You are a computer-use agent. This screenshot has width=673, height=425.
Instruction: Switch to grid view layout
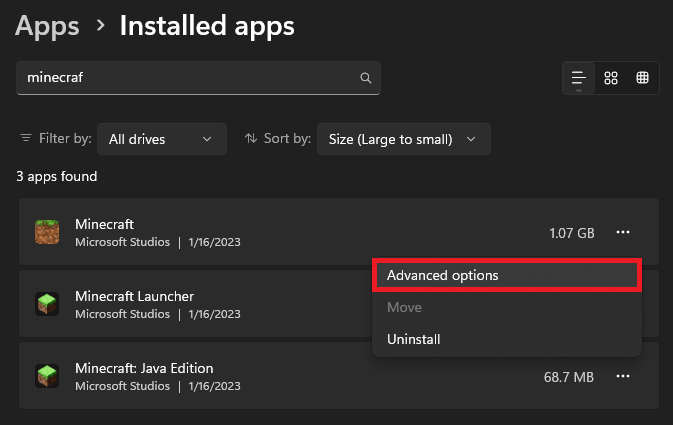611,78
